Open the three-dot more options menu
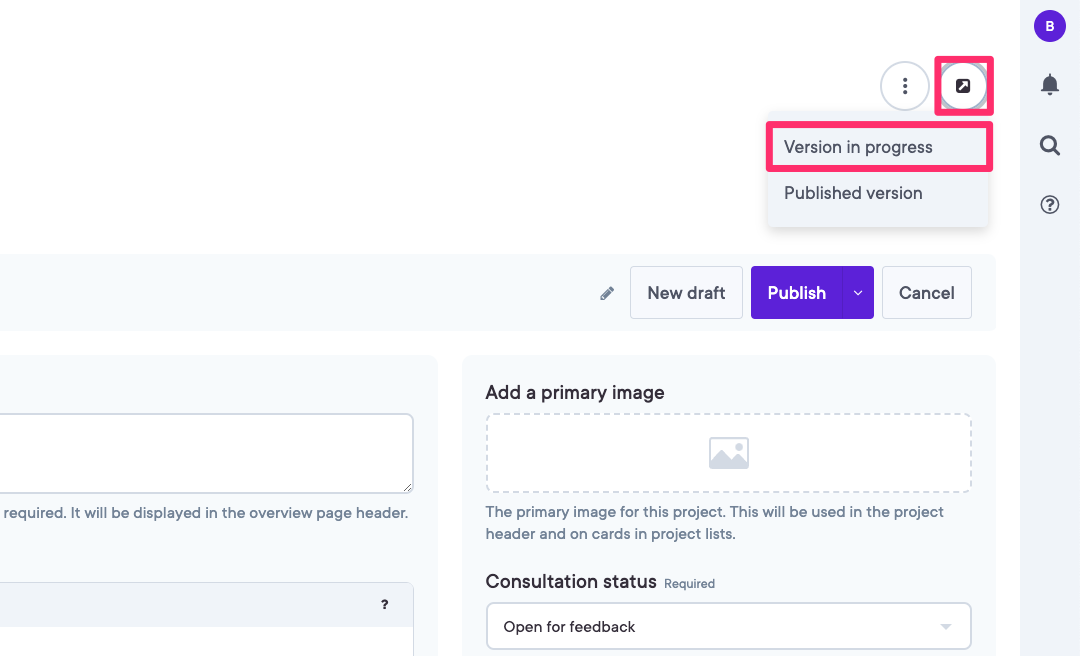The width and height of the screenshot is (1080, 656). (905, 86)
